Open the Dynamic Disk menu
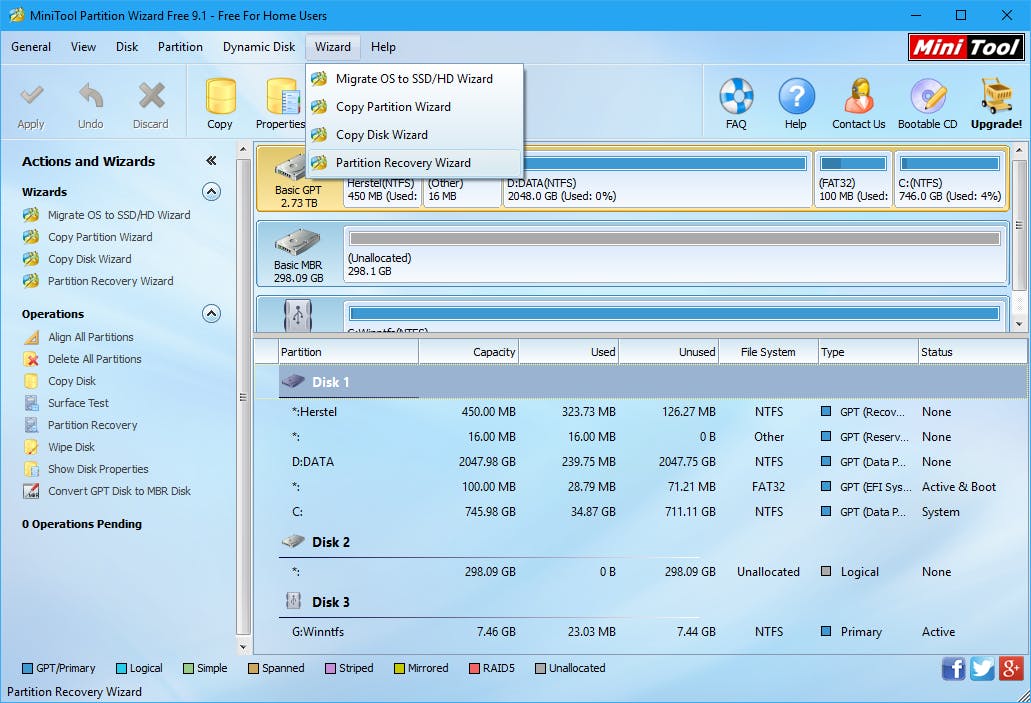This screenshot has width=1031, height=703. point(259,47)
